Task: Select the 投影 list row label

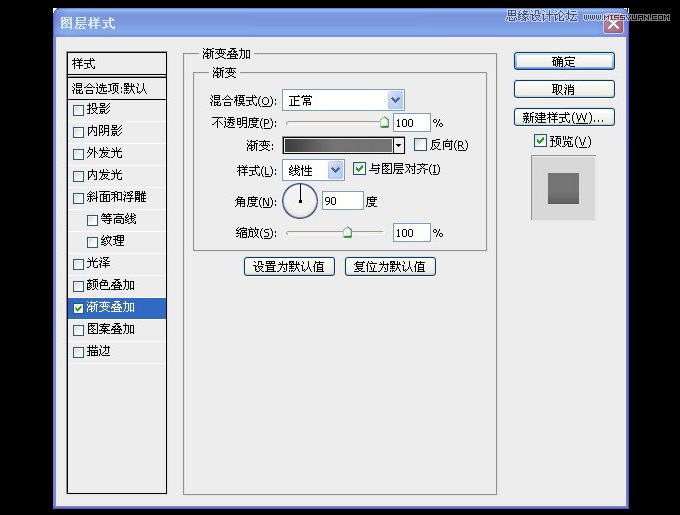Action: pyautogui.click(x=98, y=109)
